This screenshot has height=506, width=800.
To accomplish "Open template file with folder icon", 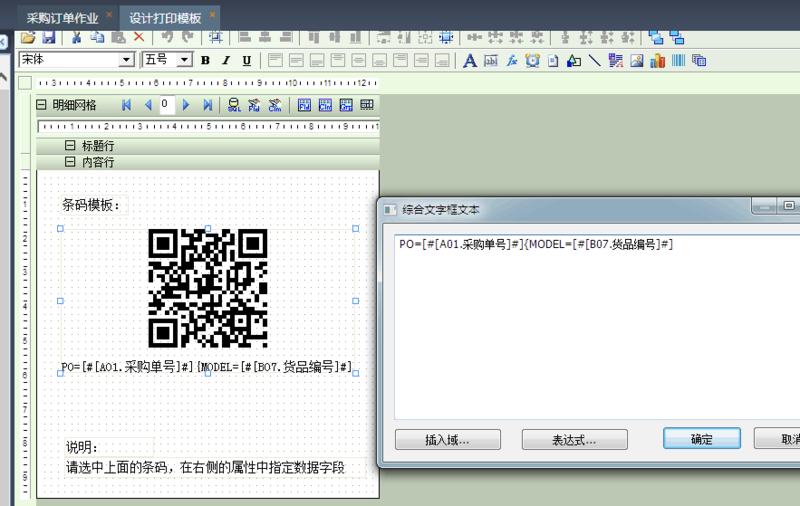I will point(28,37).
